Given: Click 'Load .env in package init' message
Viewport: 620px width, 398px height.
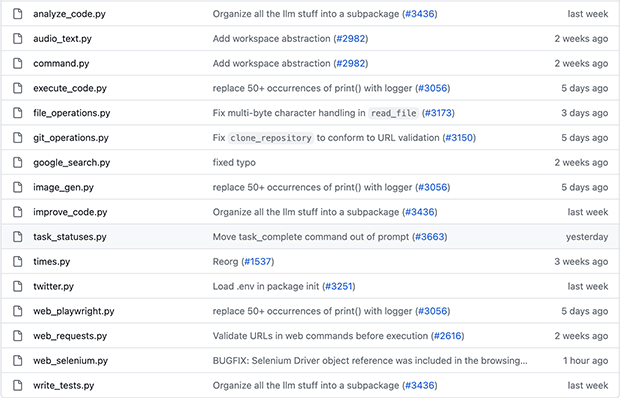Looking at the screenshot, I should (x=266, y=286).
